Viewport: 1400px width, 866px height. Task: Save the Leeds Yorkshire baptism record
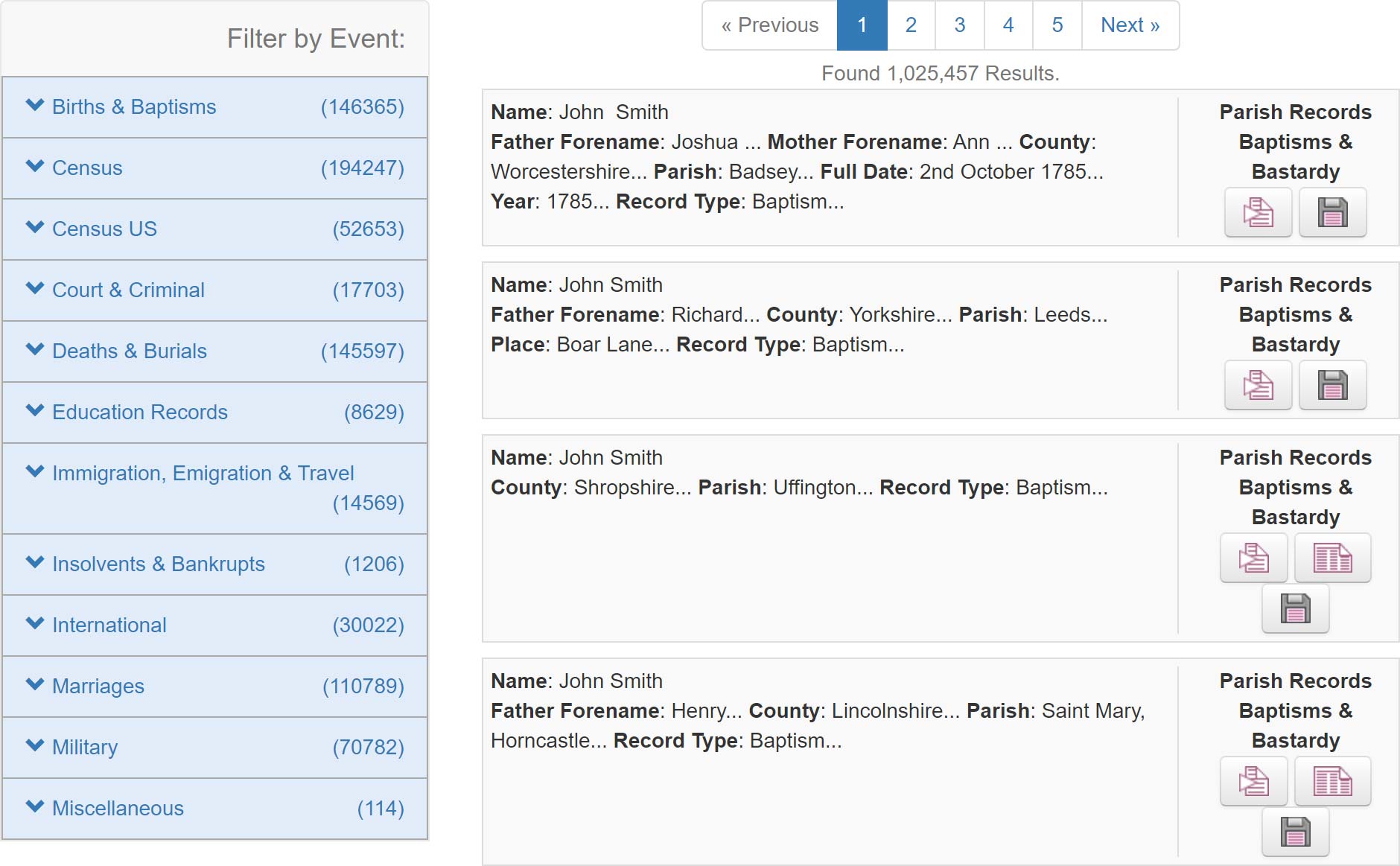(1332, 385)
